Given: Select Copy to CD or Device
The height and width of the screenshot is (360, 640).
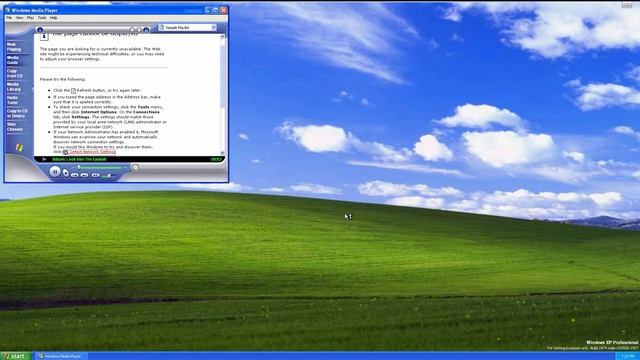Looking at the screenshot, I should (17, 113).
